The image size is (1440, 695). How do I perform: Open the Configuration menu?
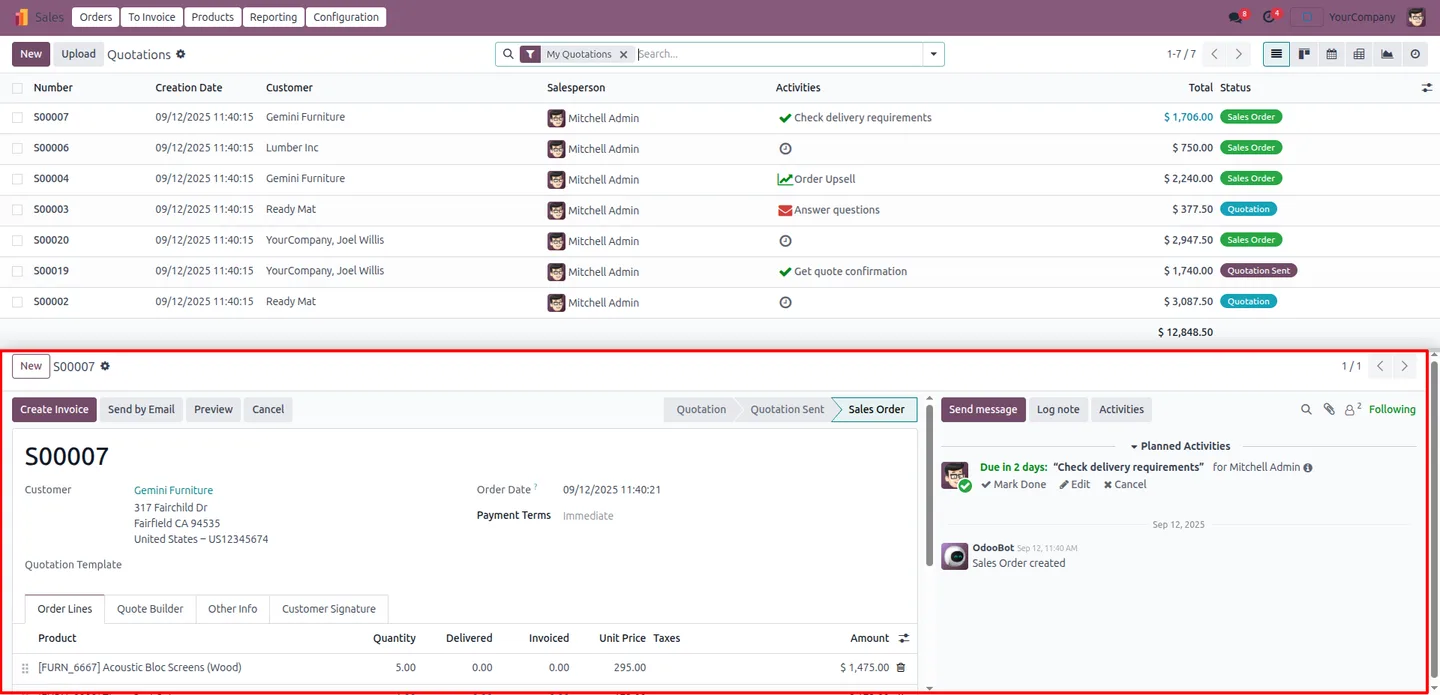coord(346,17)
